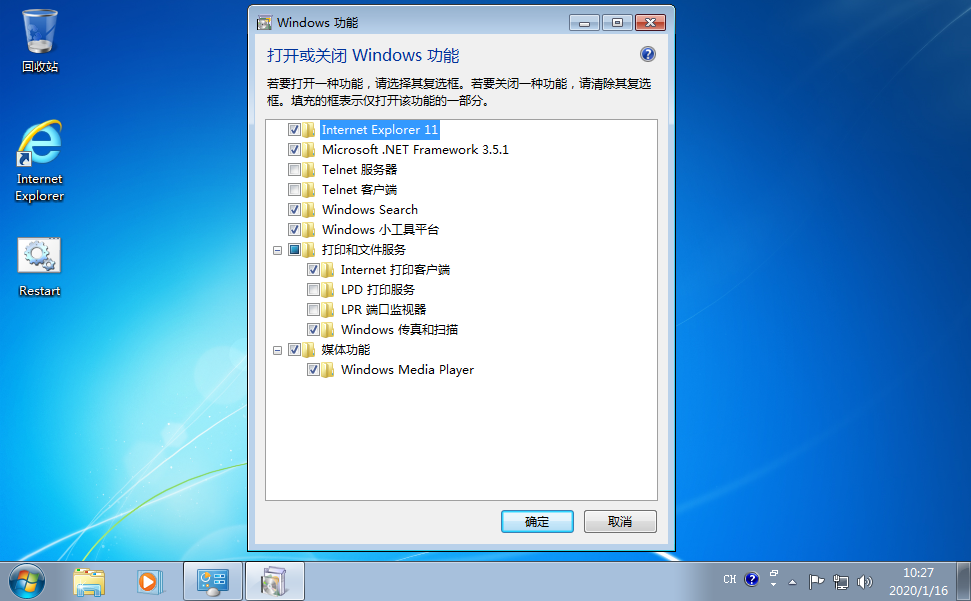Enable the Telnet 客户端 feature

tap(295, 189)
